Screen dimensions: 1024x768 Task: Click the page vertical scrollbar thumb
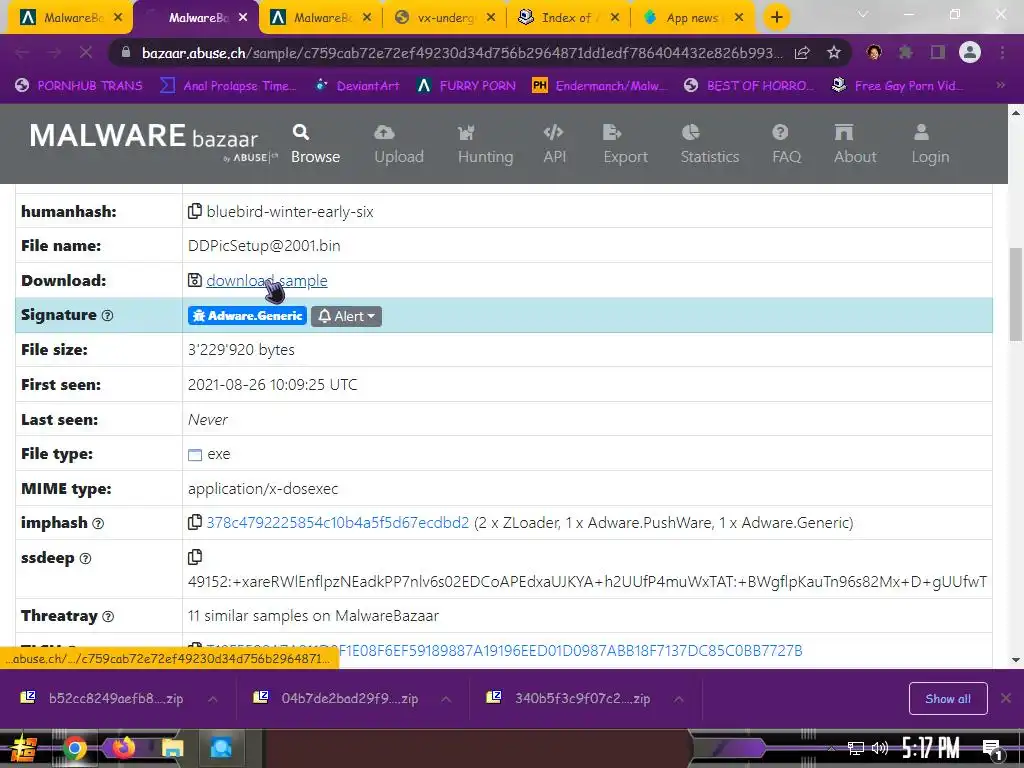coord(1016,294)
